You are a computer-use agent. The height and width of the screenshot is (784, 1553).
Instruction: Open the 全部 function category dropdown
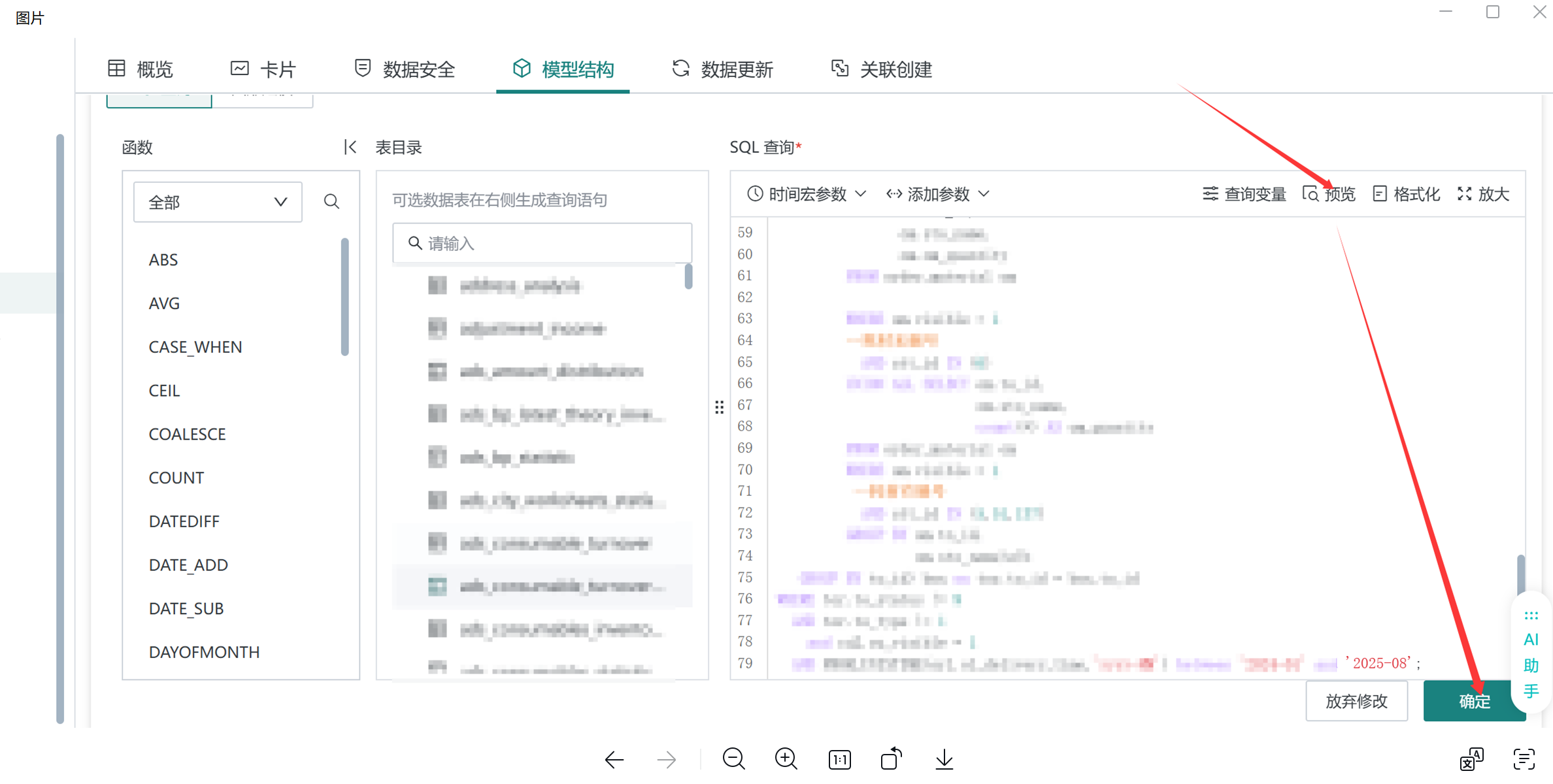point(218,202)
